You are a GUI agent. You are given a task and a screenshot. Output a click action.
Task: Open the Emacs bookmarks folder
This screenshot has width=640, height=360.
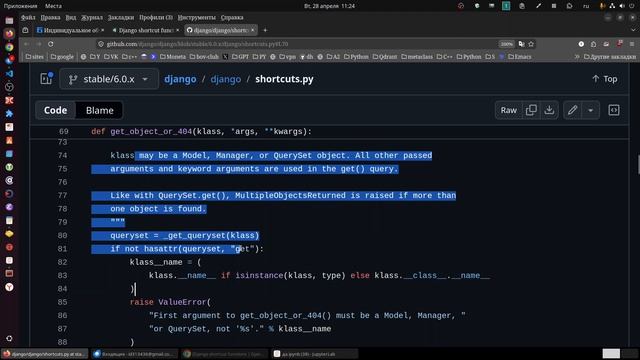click(x=520, y=57)
